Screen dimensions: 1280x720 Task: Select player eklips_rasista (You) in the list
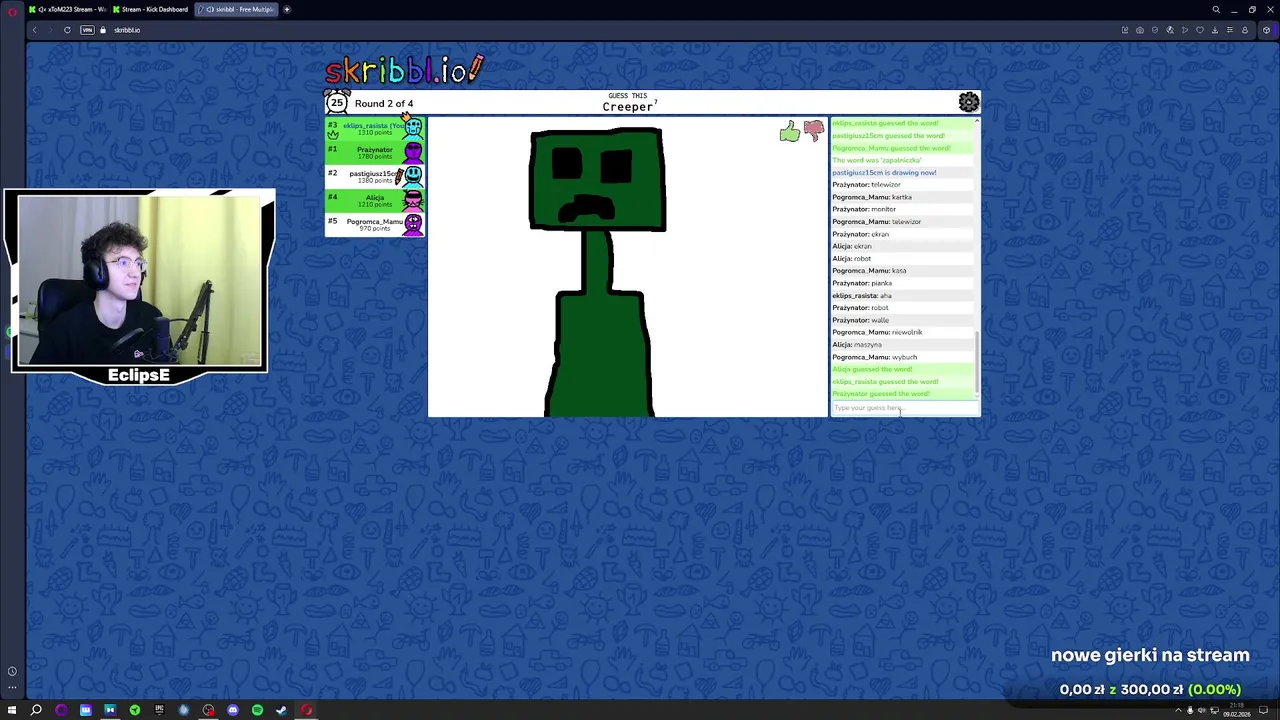click(x=375, y=128)
